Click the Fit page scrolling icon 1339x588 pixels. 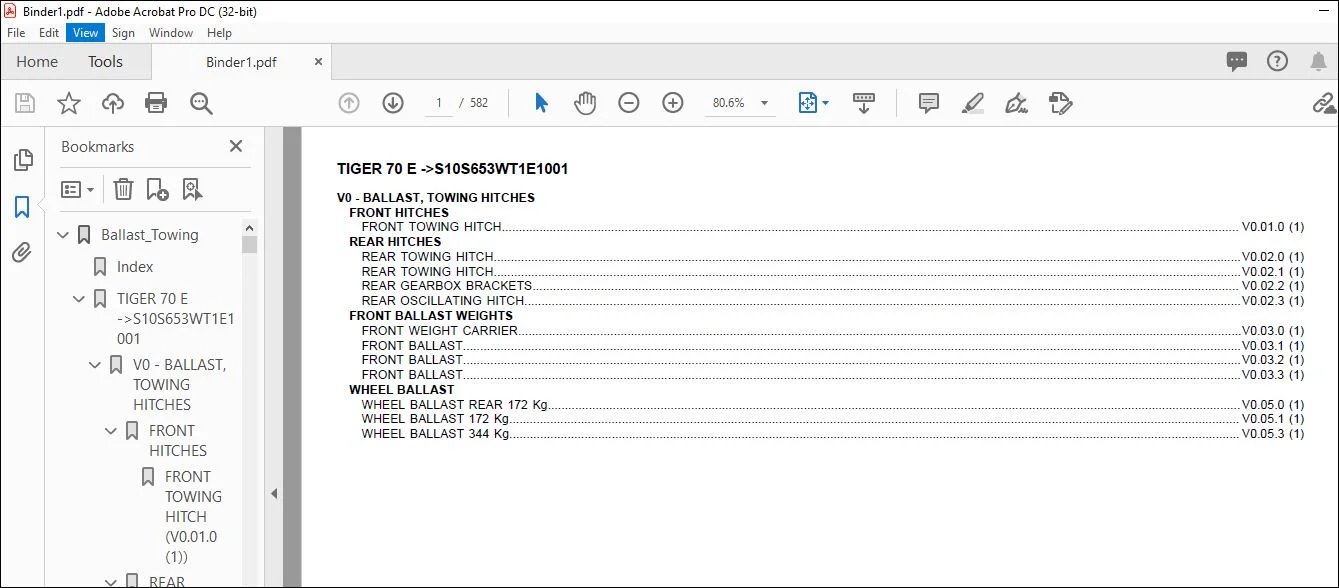click(808, 103)
